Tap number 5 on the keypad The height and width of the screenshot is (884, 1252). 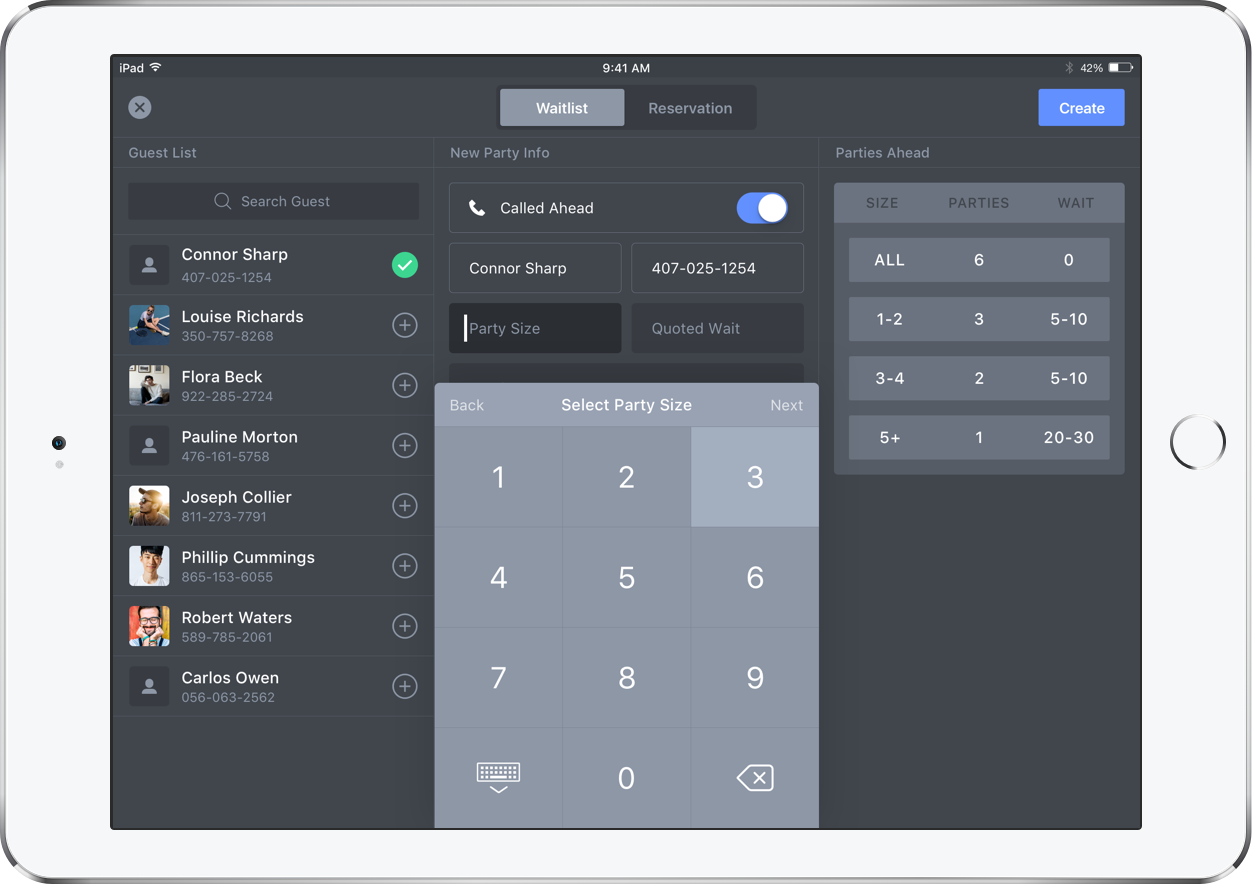click(x=626, y=577)
